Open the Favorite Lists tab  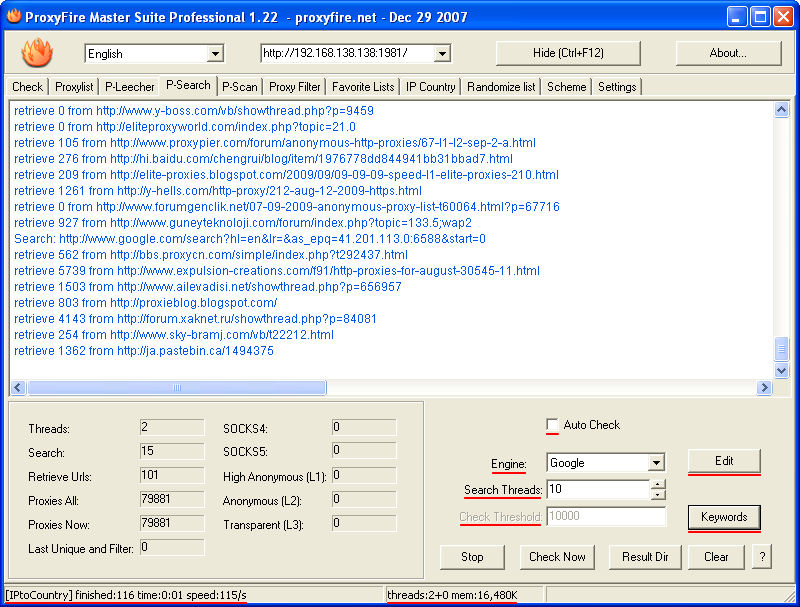pos(363,87)
